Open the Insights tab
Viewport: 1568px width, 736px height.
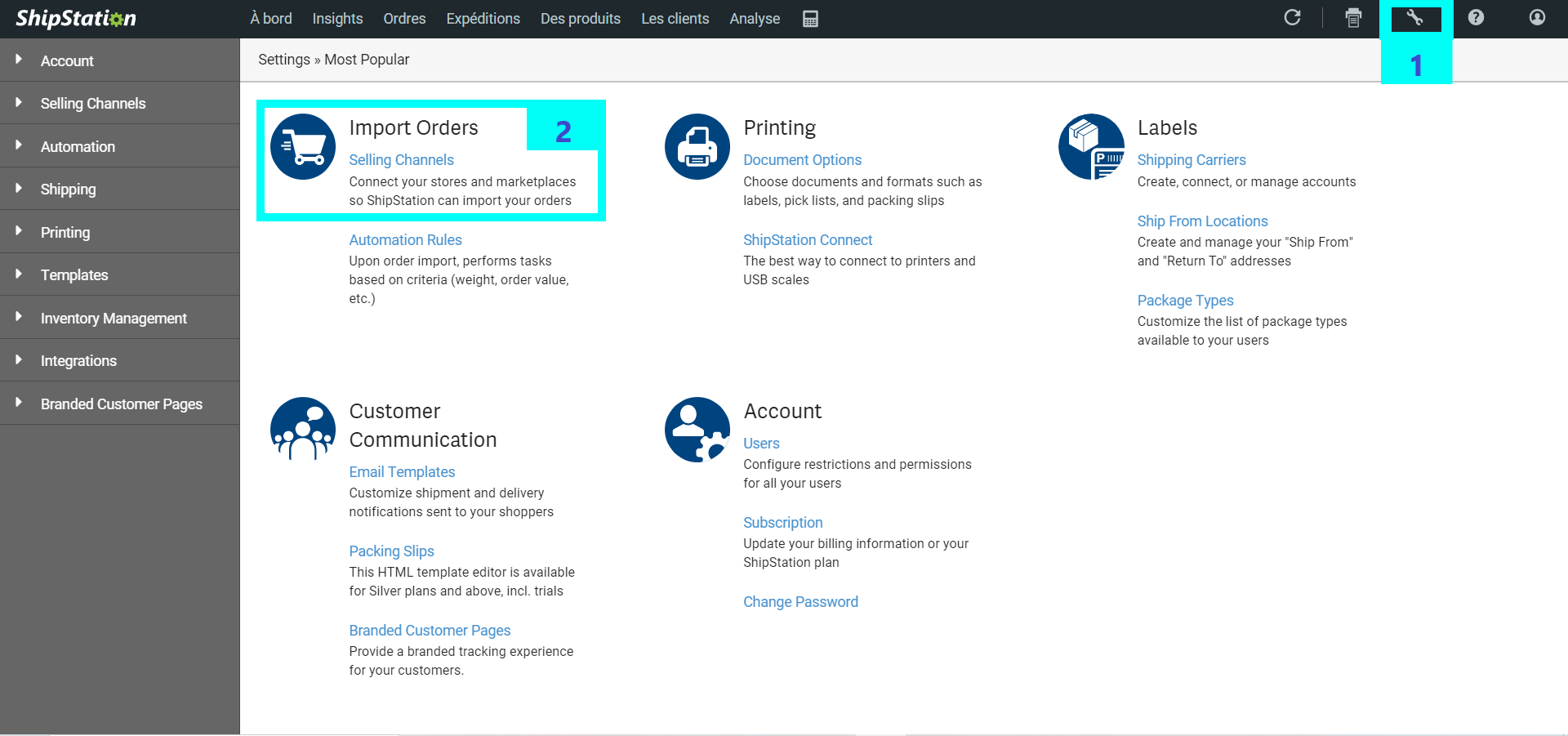coord(337,18)
